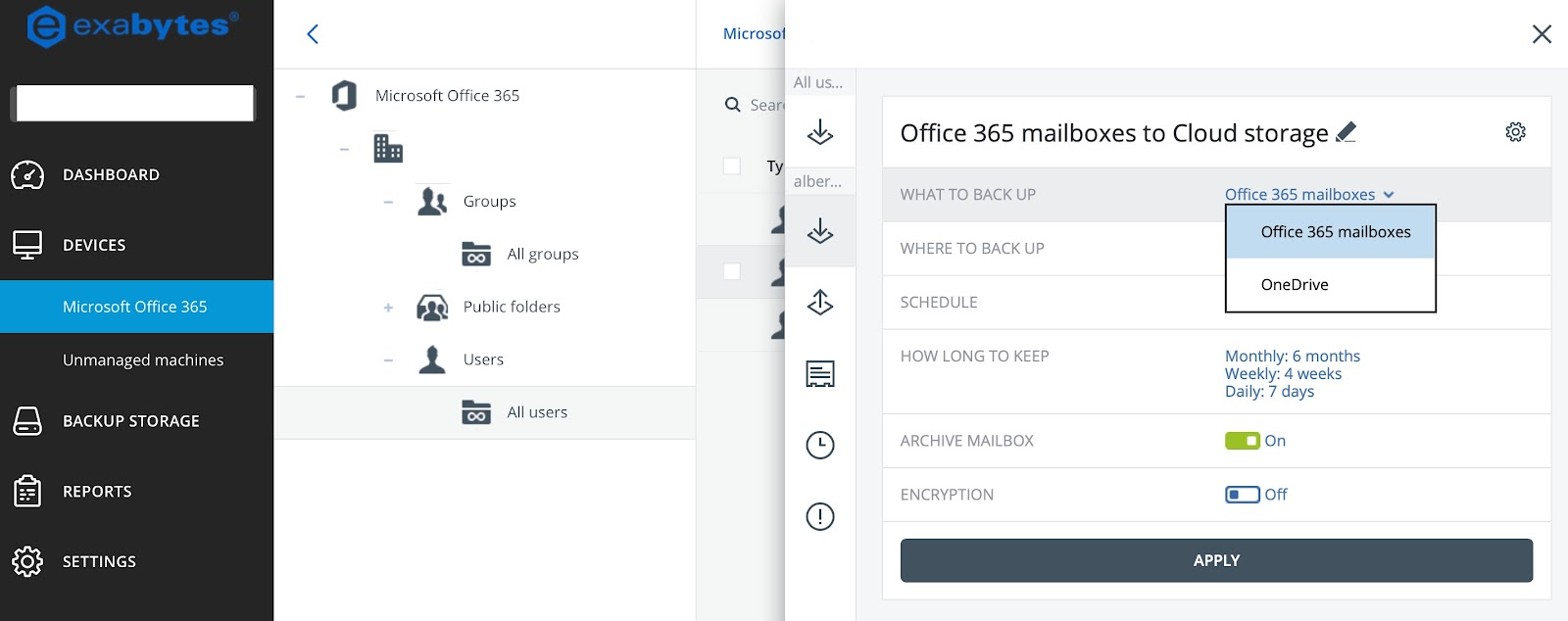Click the Users person icon
The width and height of the screenshot is (1568, 621).
[432, 359]
